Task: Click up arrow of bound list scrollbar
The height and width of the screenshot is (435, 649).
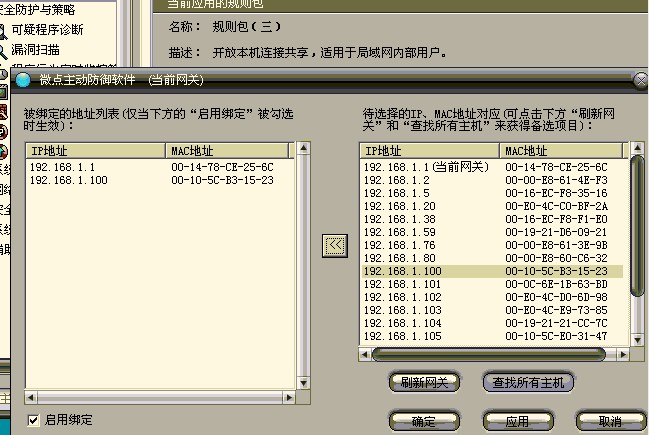Action: click(303, 148)
